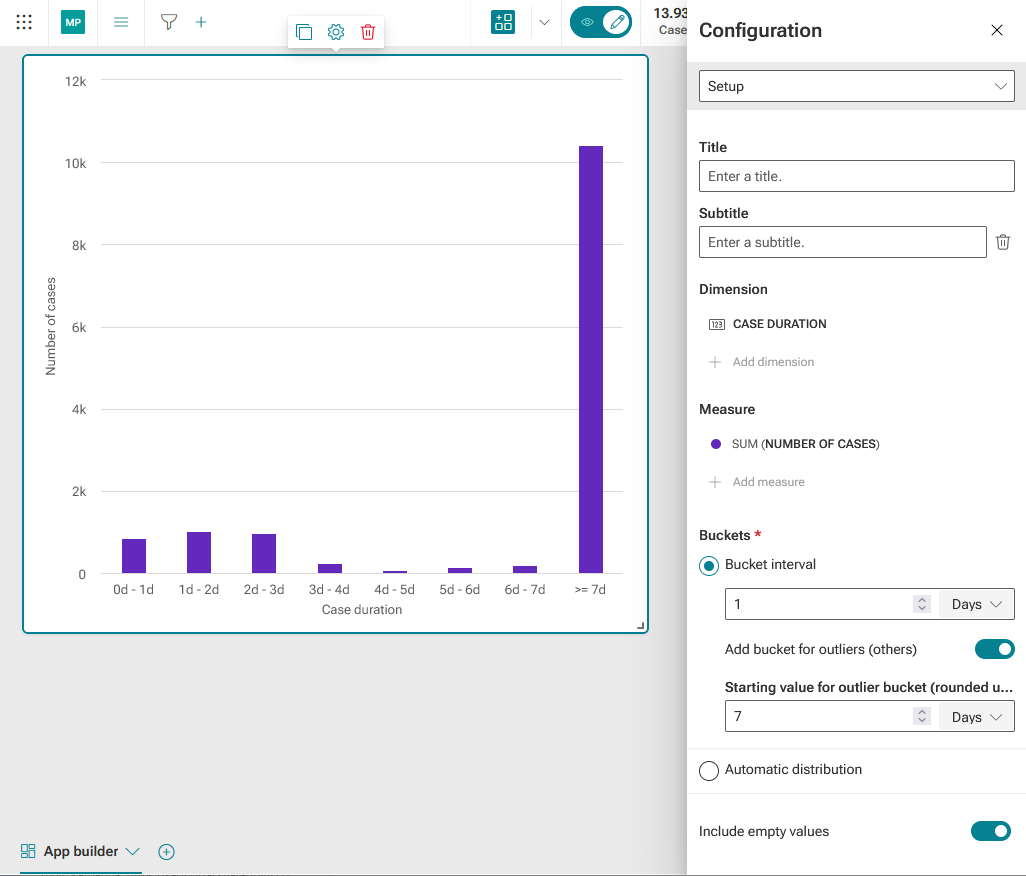1026x876 pixels.
Task: Disable Add bucket for outliers toggle
Action: (x=994, y=649)
